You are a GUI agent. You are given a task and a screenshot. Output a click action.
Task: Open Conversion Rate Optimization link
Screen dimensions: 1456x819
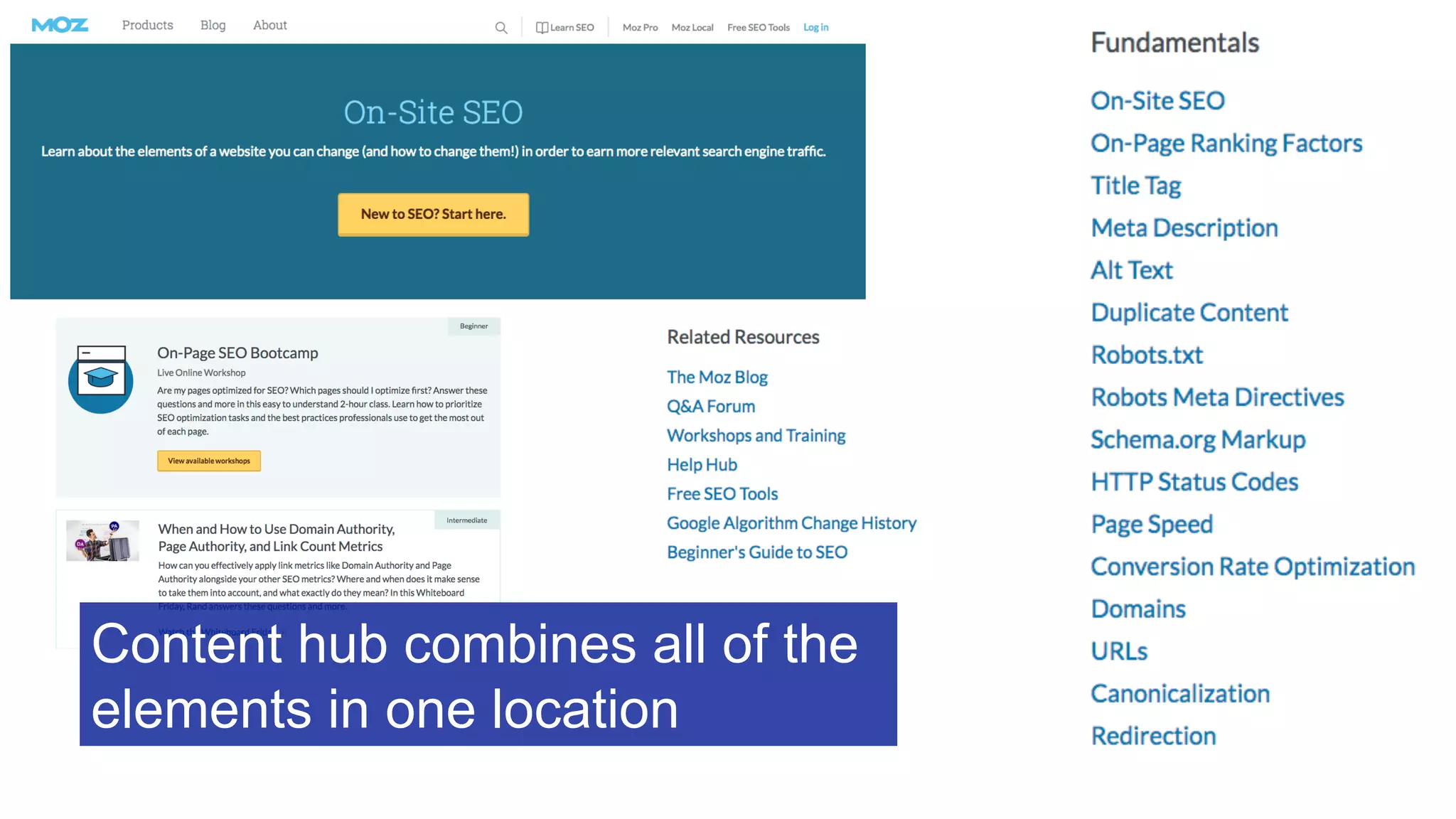pos(1253,567)
